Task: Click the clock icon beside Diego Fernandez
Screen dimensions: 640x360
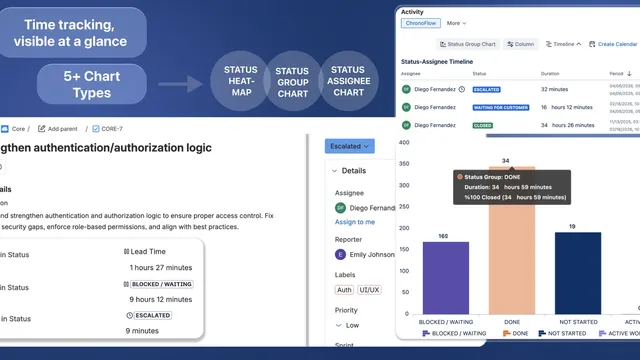Action: (x=462, y=89)
